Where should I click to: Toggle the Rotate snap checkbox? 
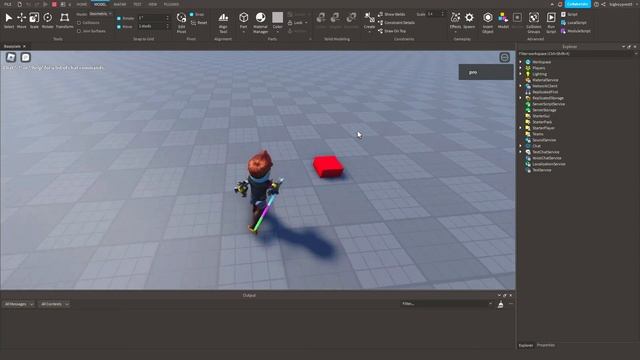click(119, 18)
